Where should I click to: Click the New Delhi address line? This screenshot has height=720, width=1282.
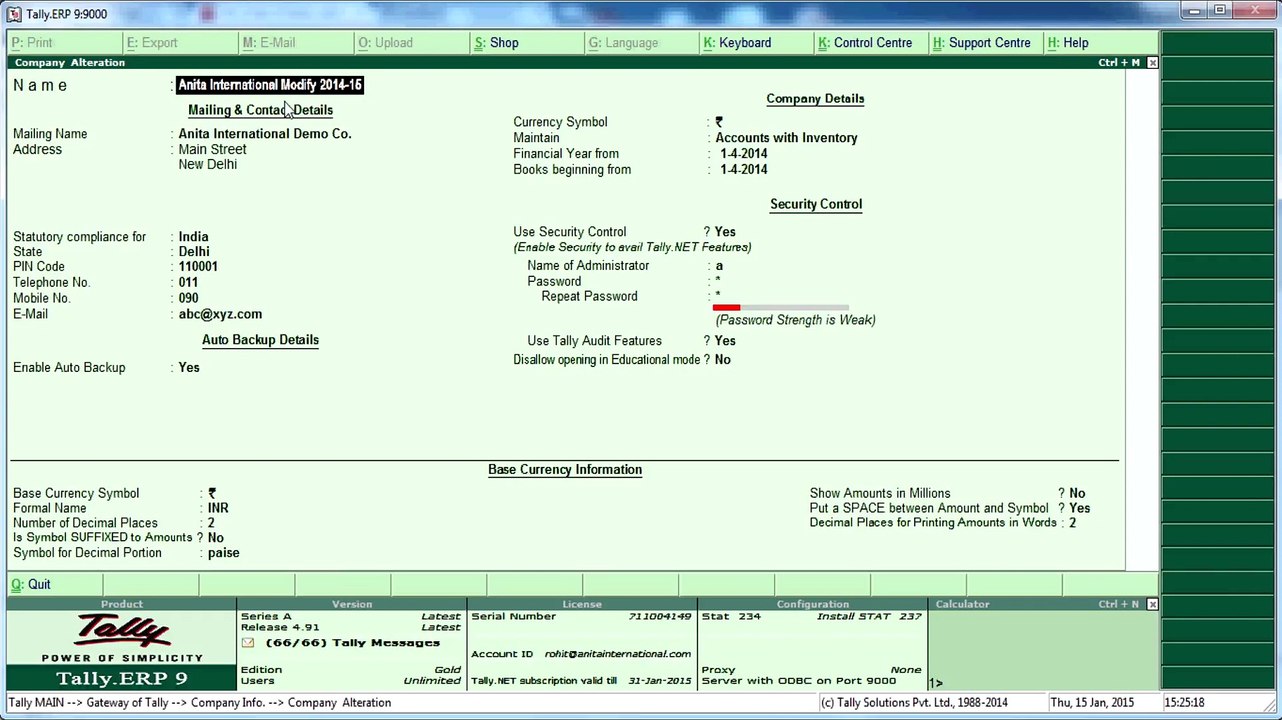(x=207, y=165)
